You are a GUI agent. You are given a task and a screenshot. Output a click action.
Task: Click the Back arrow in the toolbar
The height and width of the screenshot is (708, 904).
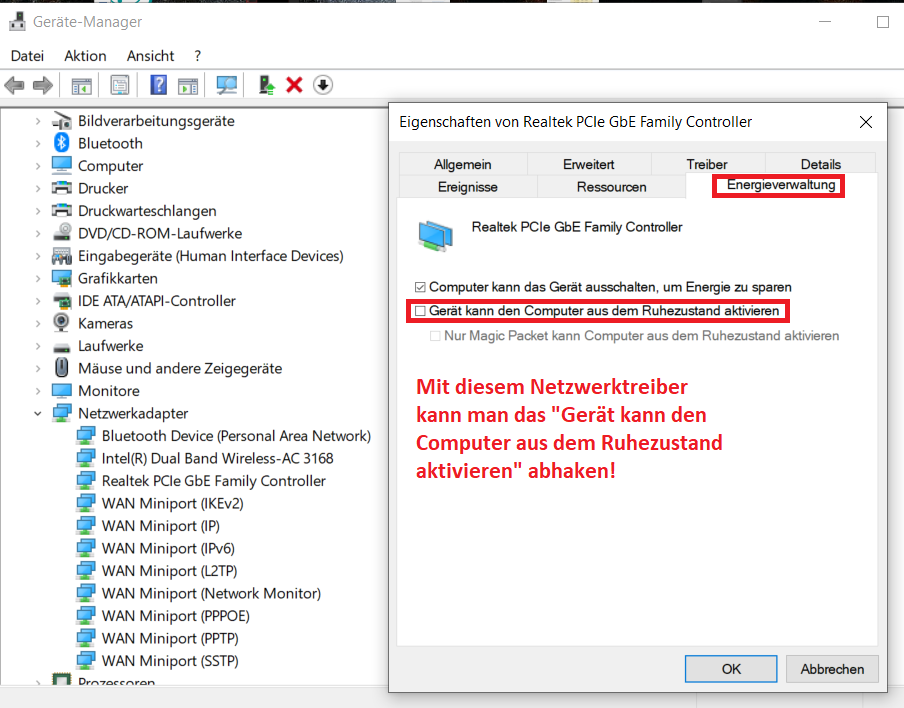(x=14, y=85)
